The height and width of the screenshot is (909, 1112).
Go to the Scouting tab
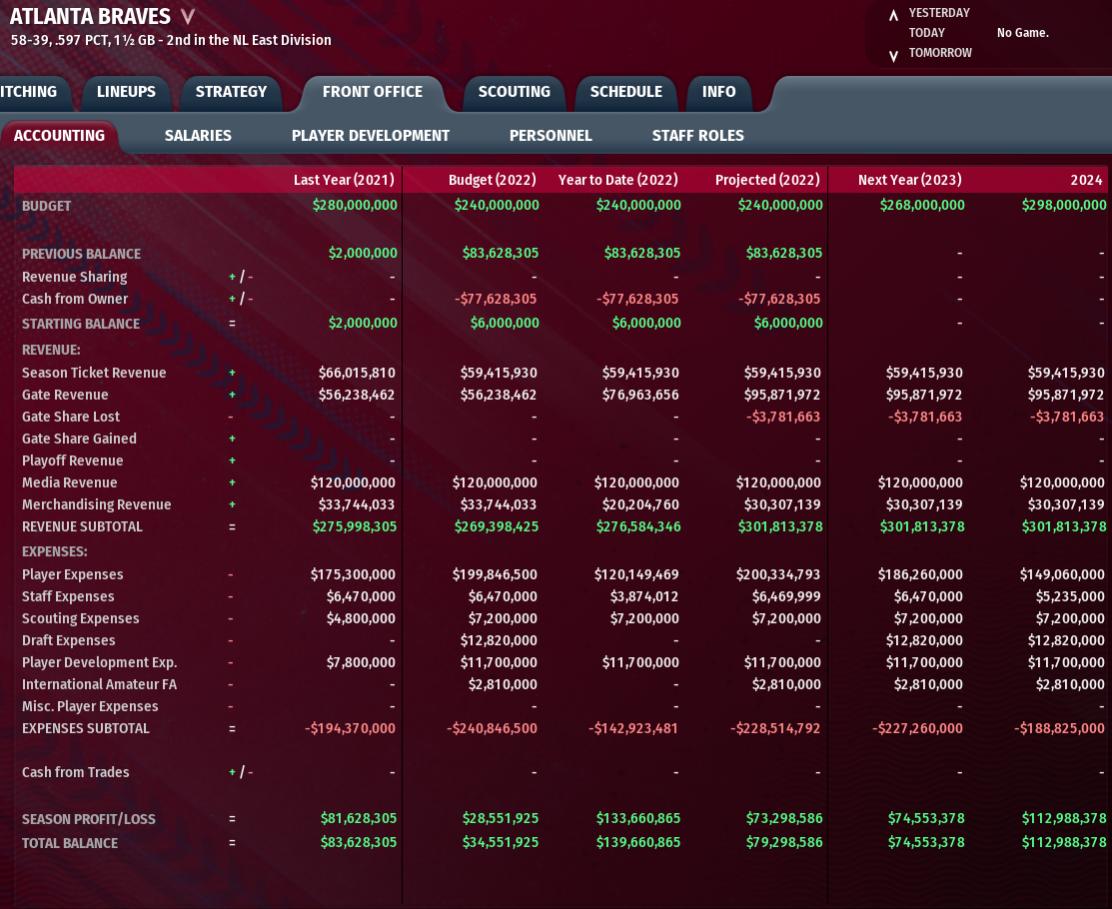(x=514, y=91)
